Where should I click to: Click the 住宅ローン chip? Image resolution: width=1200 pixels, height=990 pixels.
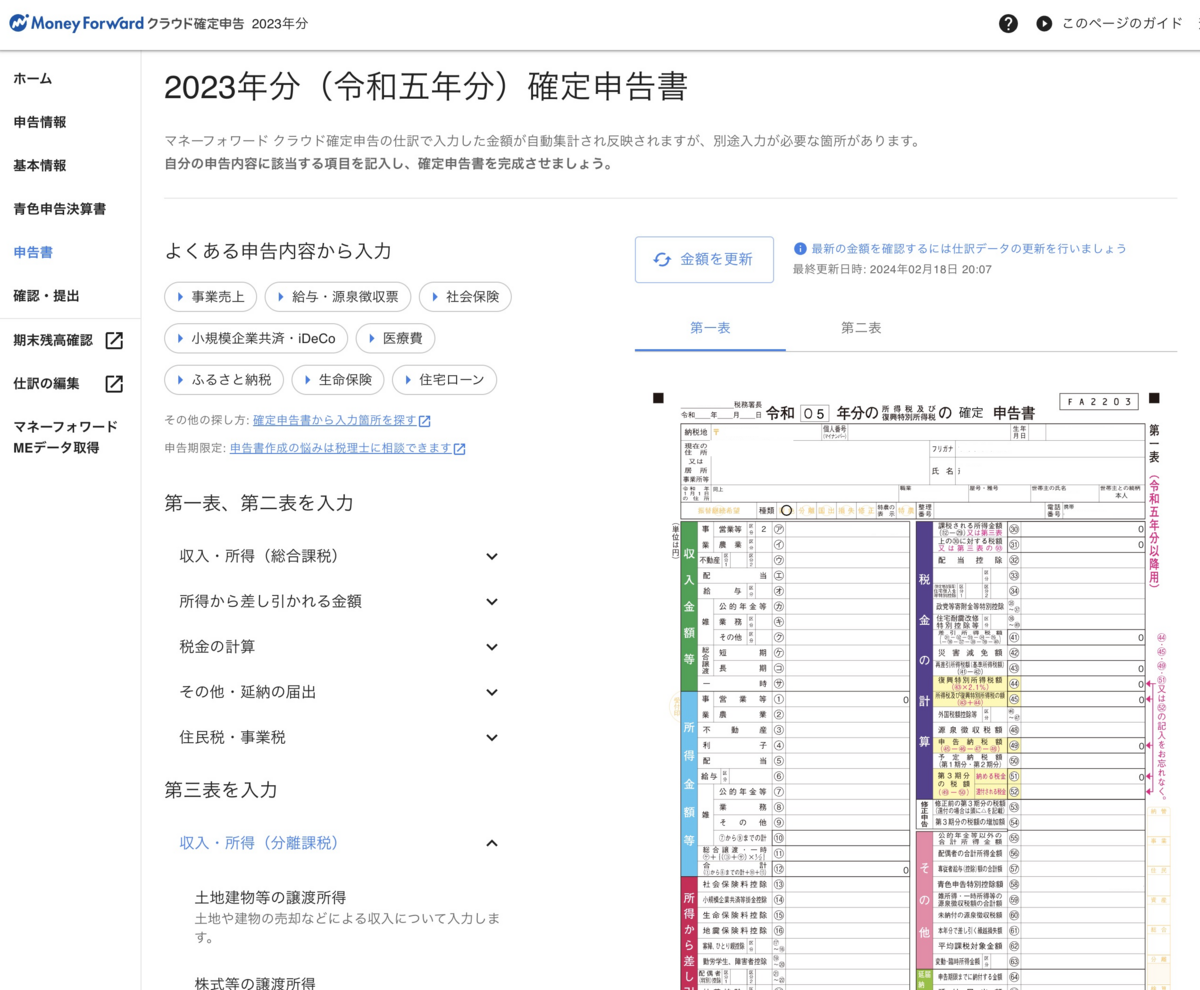pos(444,380)
